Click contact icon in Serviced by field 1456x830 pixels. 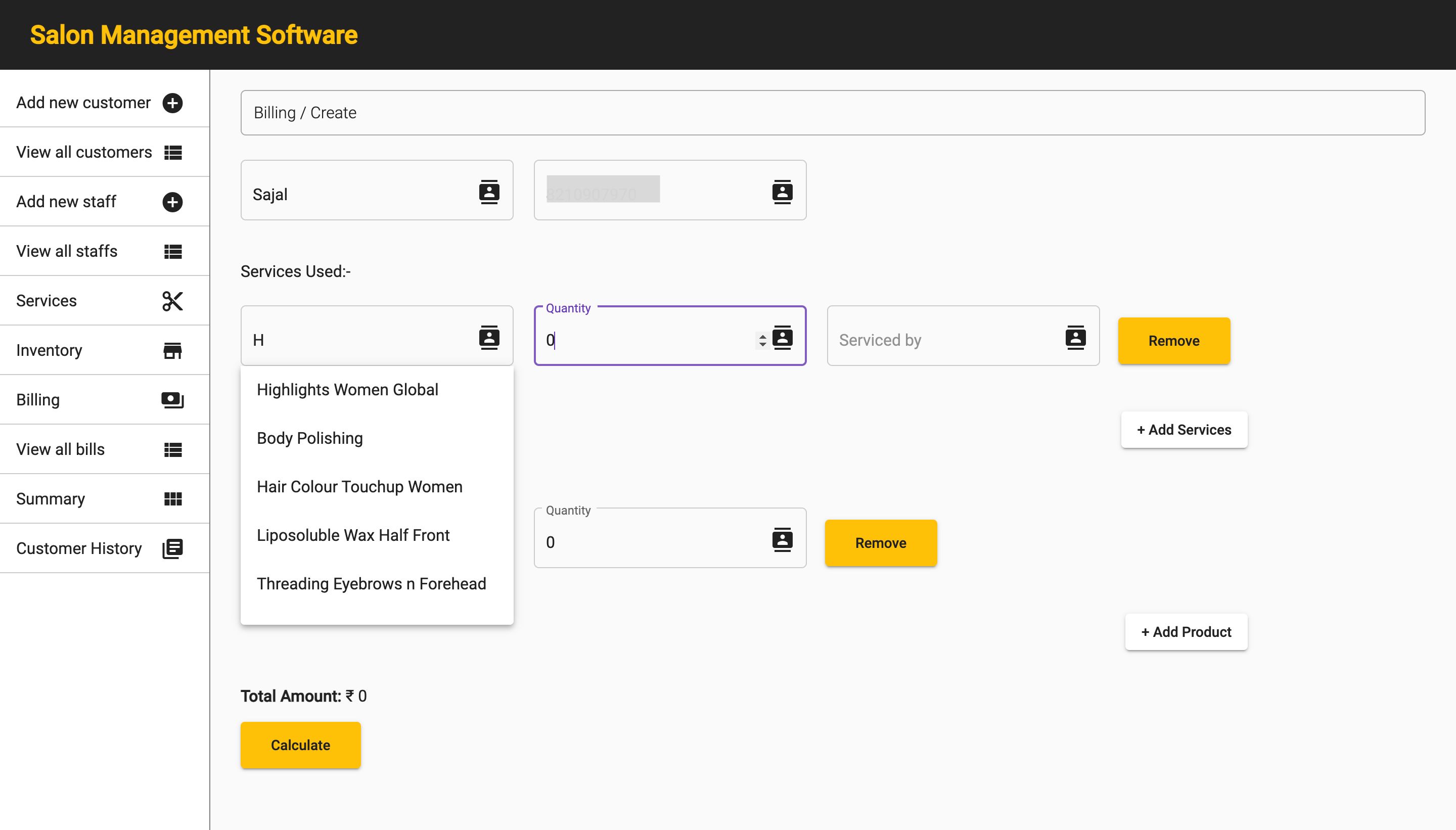click(1075, 338)
